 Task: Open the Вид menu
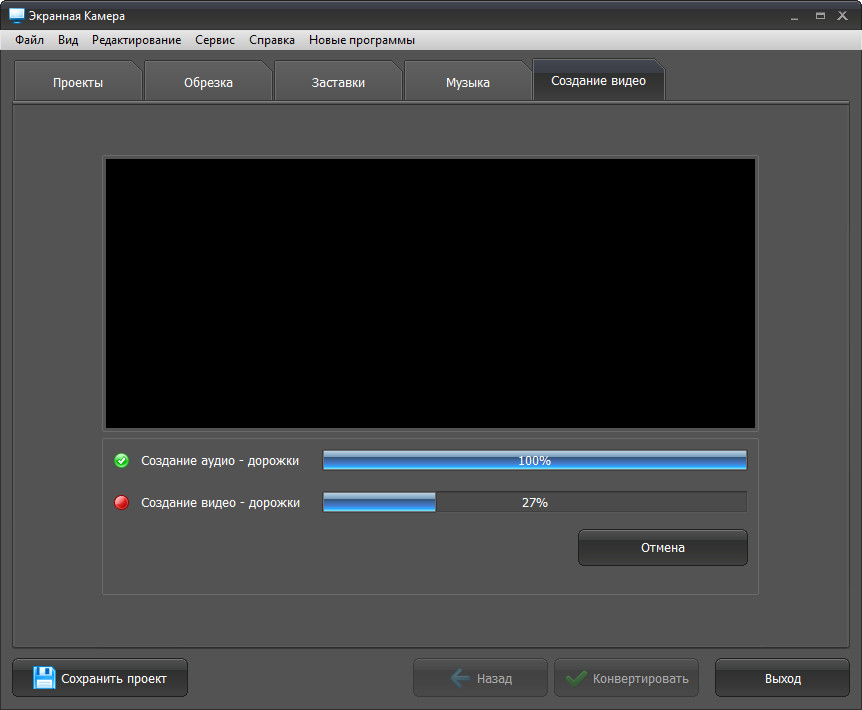click(68, 40)
